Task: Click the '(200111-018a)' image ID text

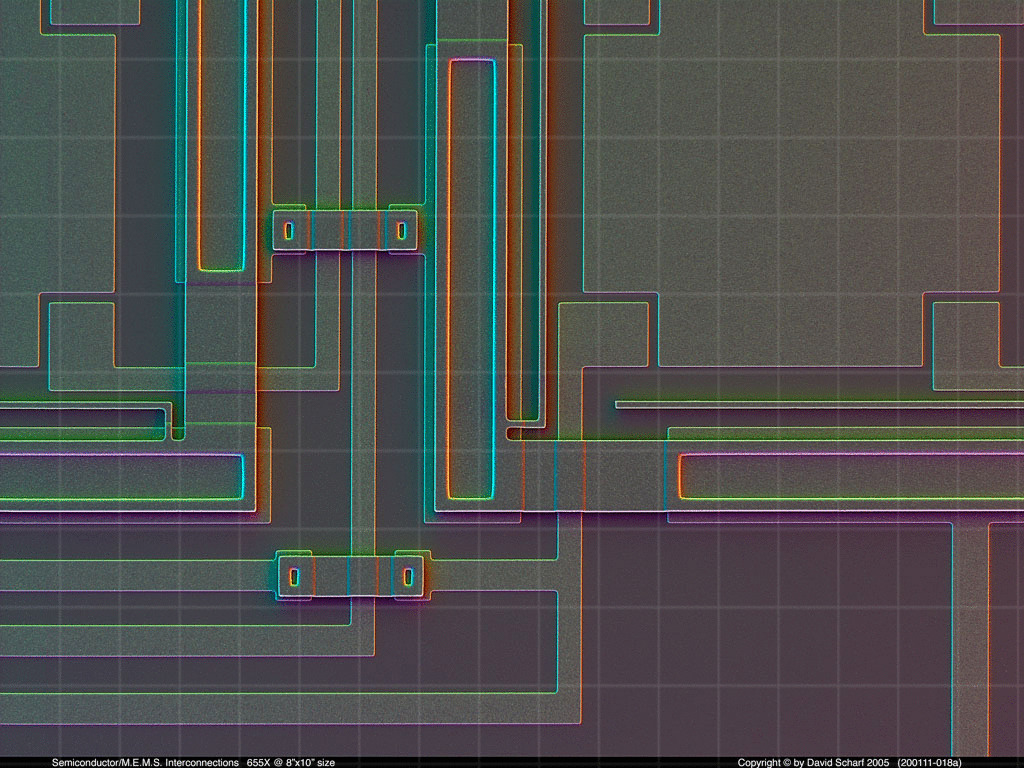Action: [929, 762]
